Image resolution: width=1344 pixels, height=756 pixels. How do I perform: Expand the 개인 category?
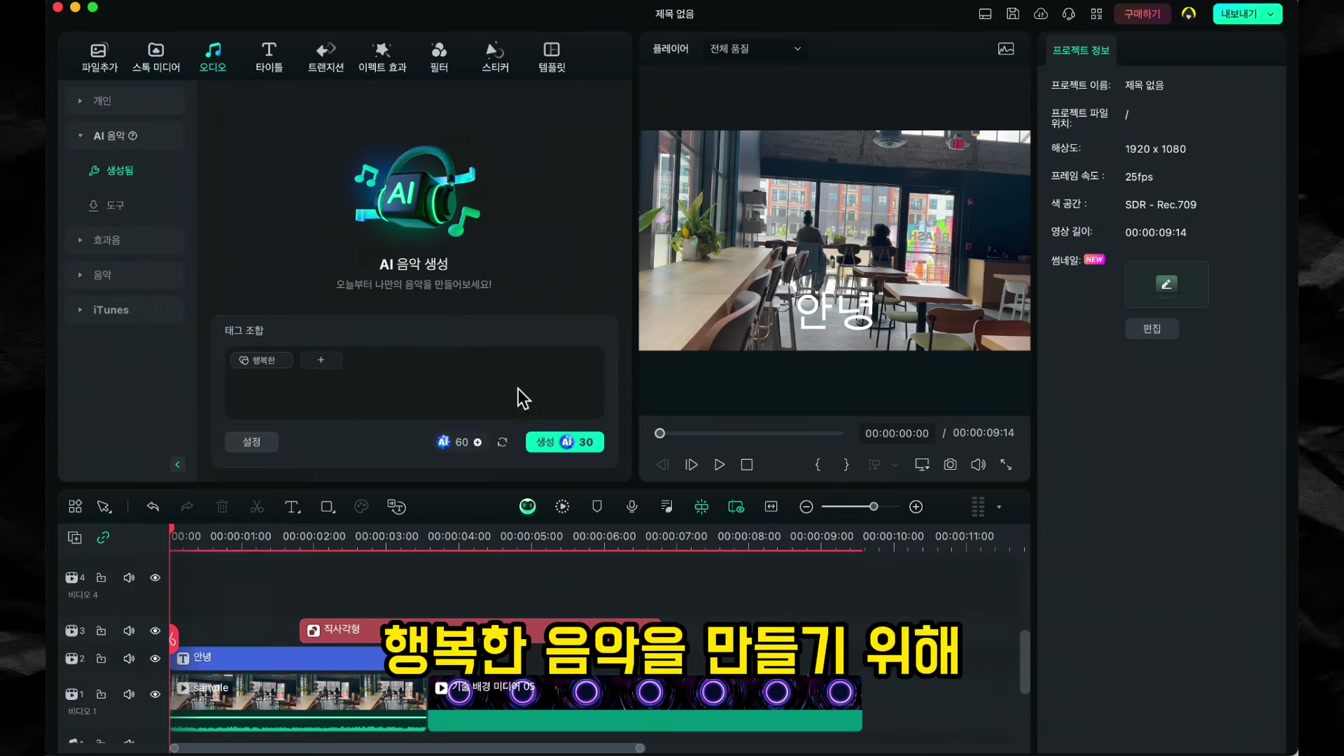[x=125, y=101]
